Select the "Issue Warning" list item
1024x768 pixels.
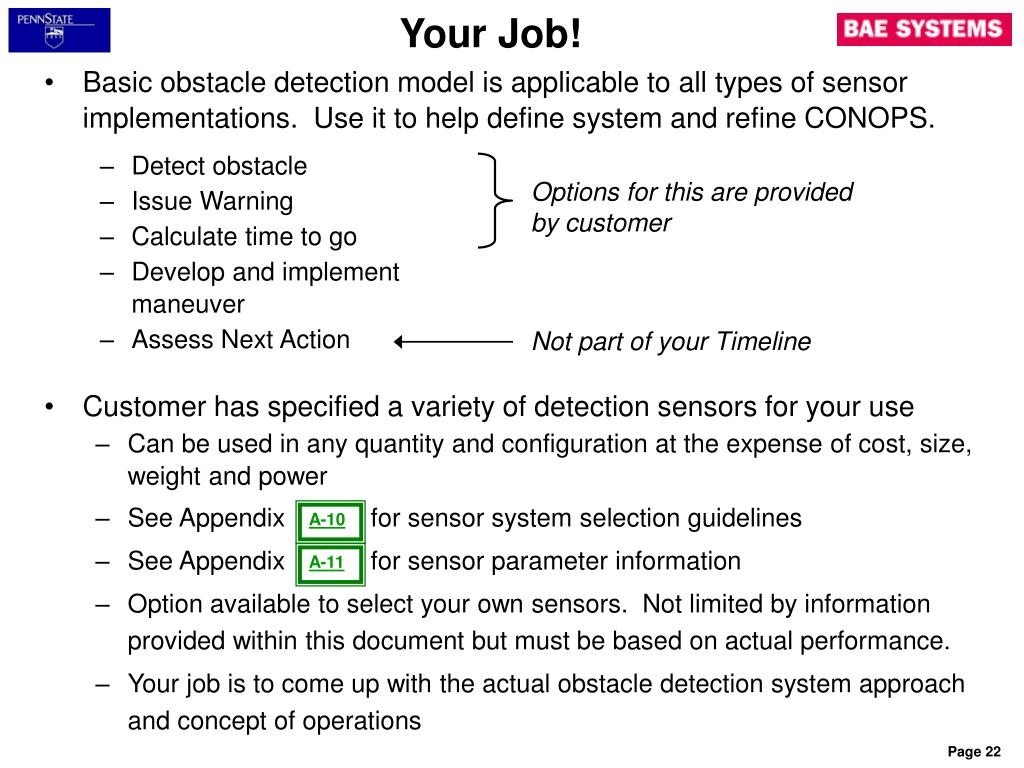212,201
